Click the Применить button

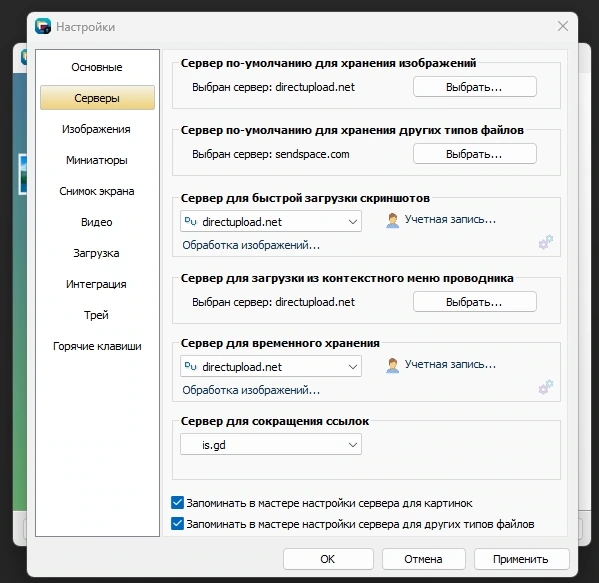click(521, 559)
